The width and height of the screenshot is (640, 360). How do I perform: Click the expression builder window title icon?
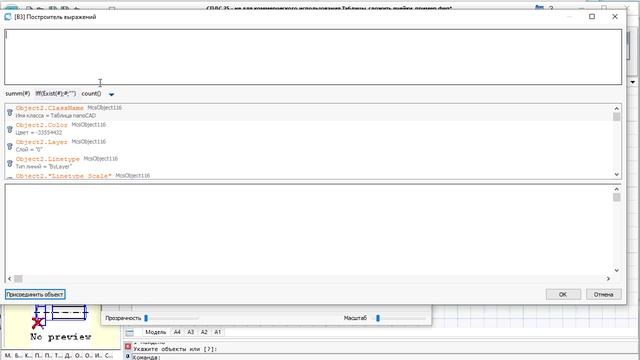[x=8, y=17]
